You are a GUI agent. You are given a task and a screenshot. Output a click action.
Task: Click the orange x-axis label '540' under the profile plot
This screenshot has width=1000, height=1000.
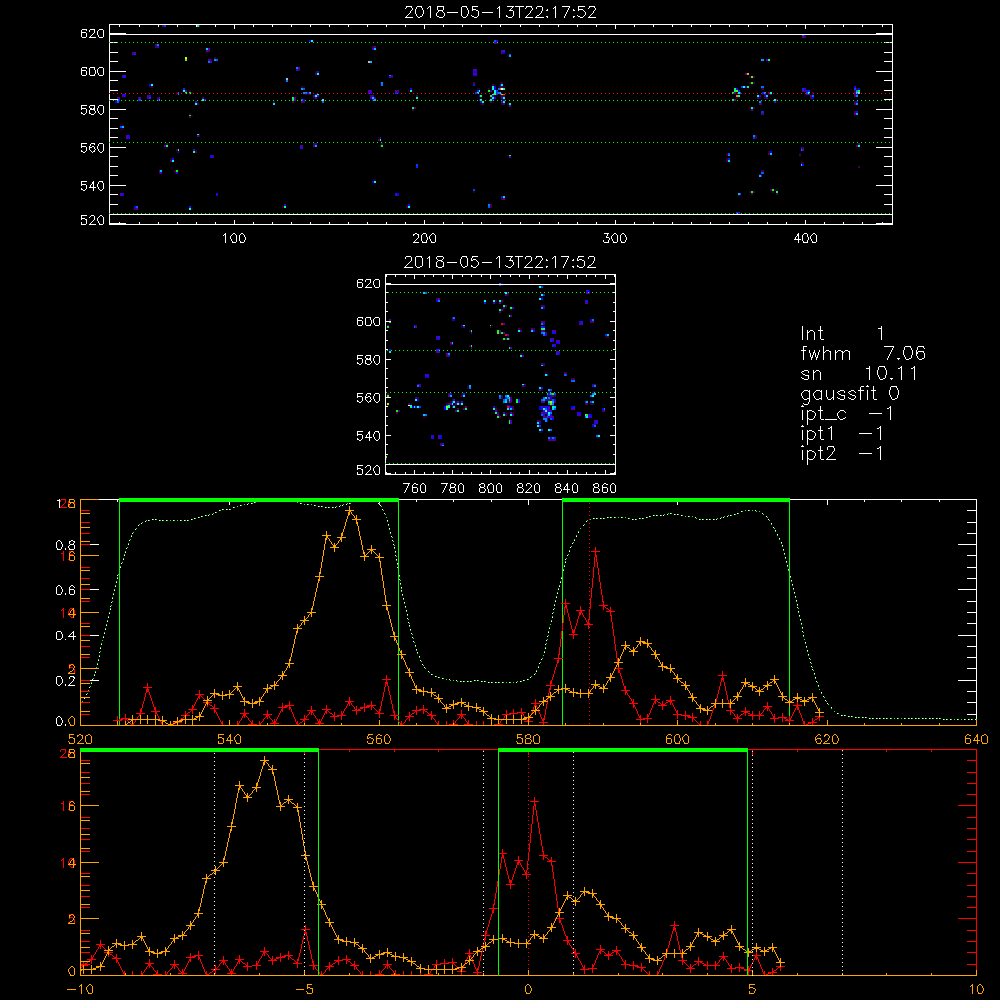click(230, 739)
